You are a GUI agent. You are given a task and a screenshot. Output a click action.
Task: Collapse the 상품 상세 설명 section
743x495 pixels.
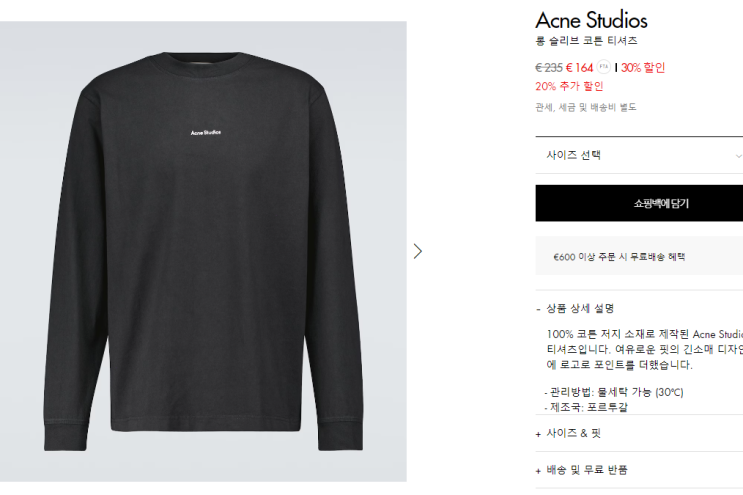pos(575,308)
